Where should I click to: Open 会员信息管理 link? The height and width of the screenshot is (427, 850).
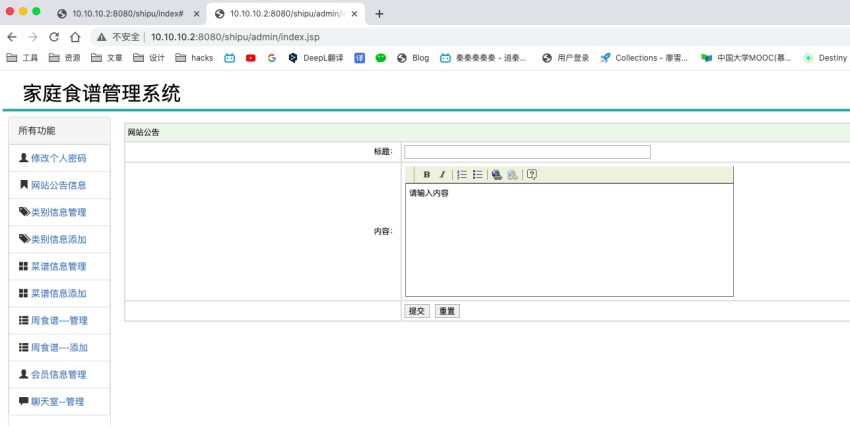(x=59, y=375)
